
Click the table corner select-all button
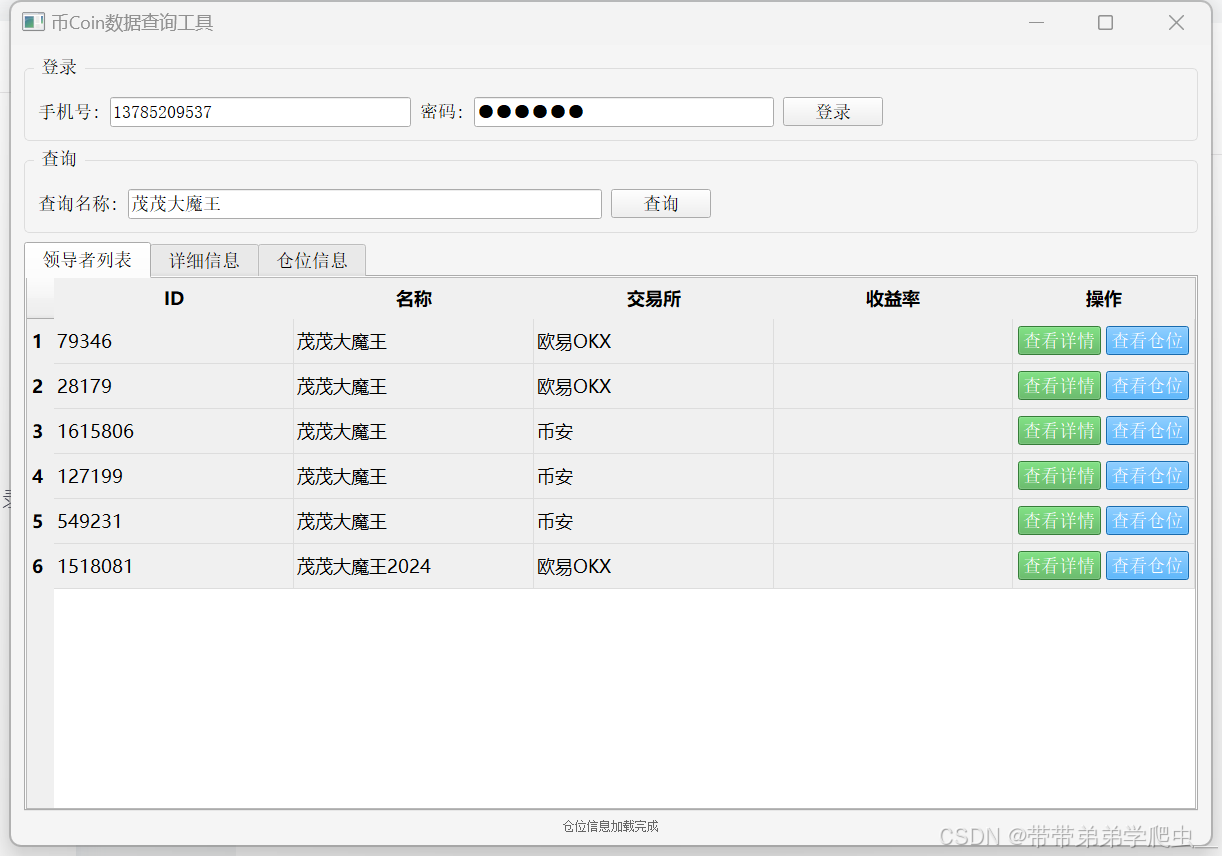[x=40, y=299]
